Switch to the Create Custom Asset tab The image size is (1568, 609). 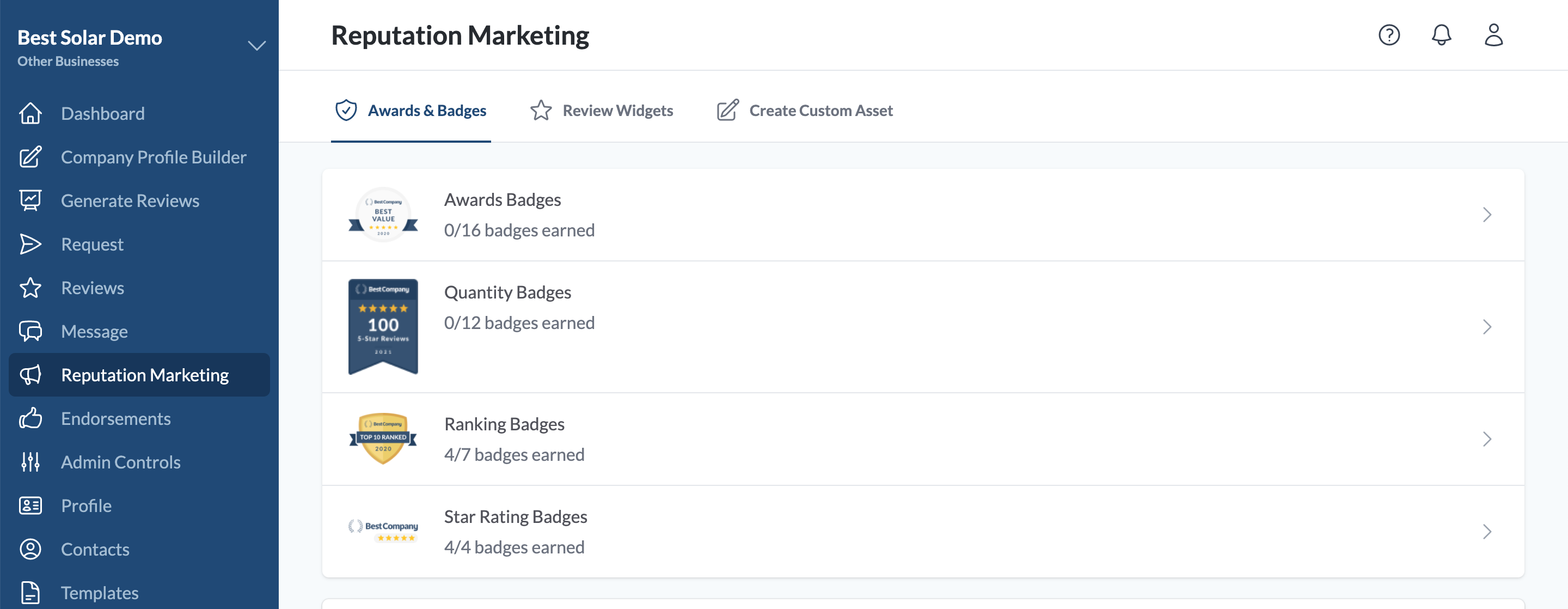point(805,110)
